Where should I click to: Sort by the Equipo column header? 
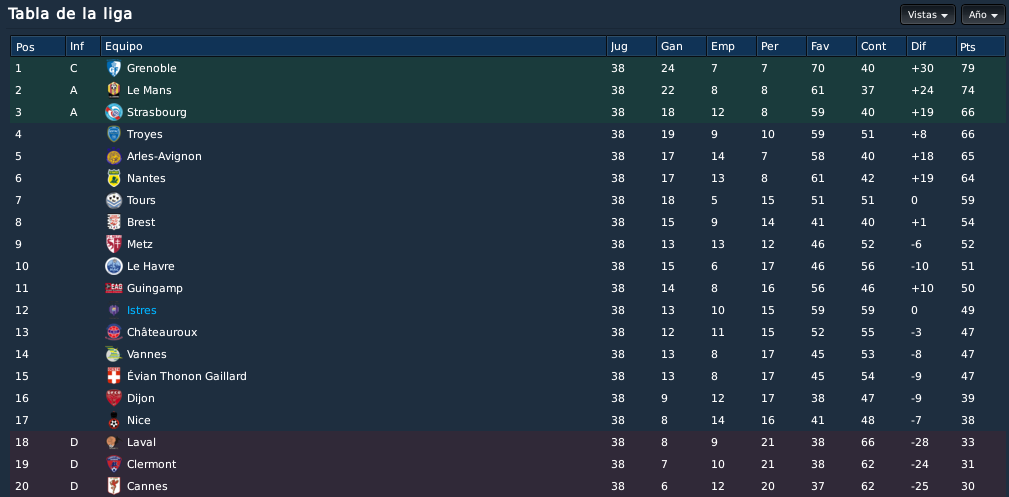[x=353, y=46]
